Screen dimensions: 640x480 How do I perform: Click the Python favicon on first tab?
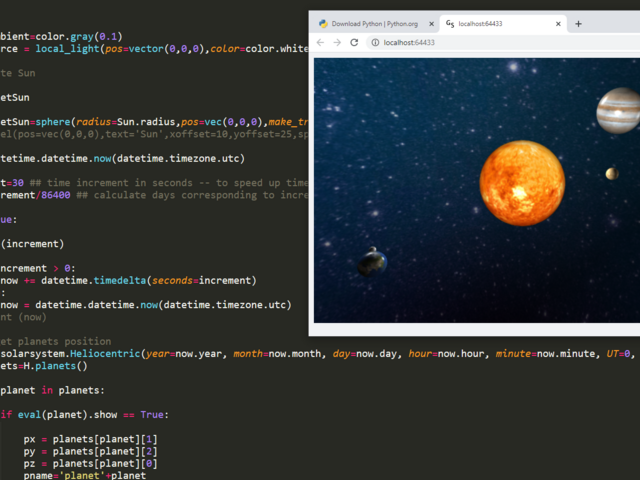point(323,23)
